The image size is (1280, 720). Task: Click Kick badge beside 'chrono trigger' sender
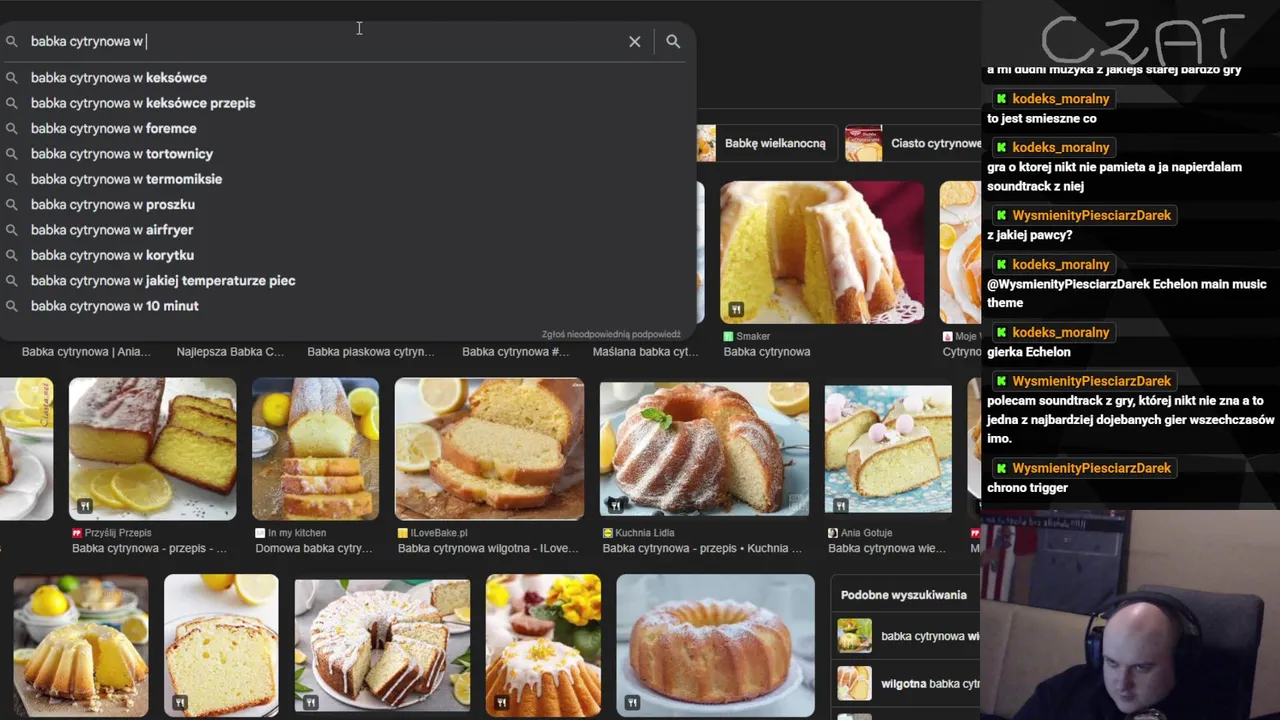click(x=1000, y=468)
